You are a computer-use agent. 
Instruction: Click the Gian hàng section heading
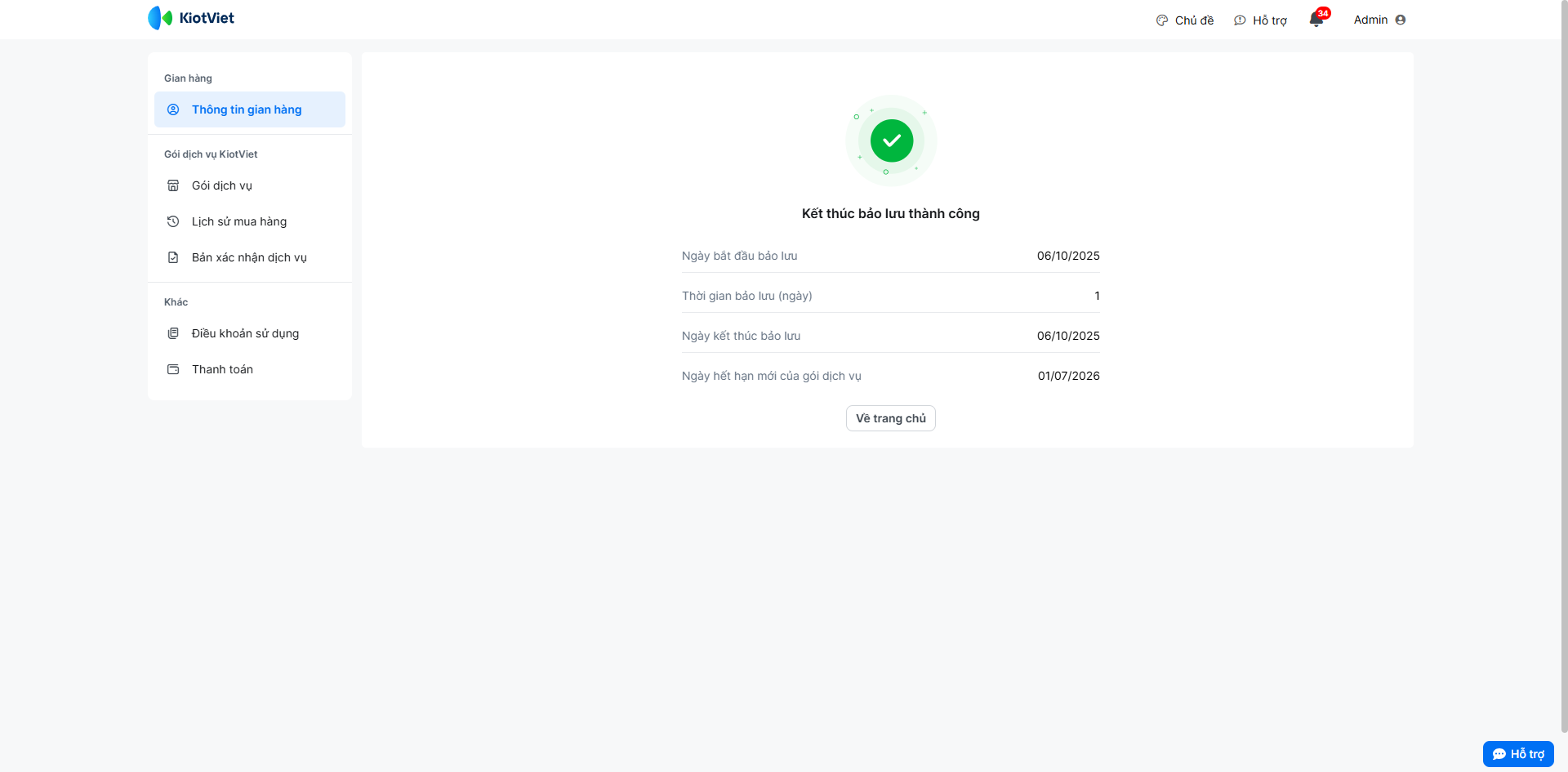point(188,78)
